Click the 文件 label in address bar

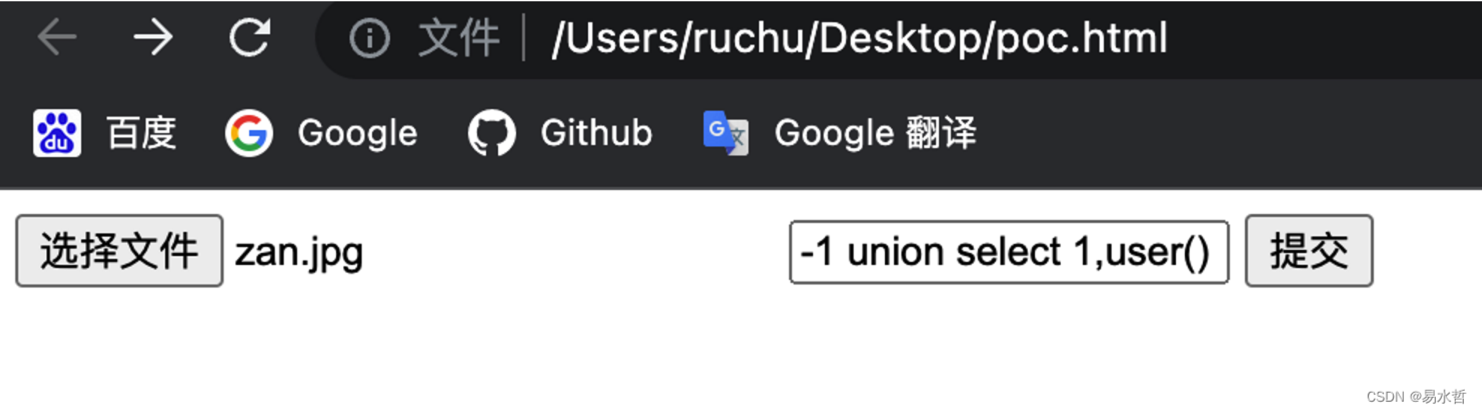(x=458, y=38)
